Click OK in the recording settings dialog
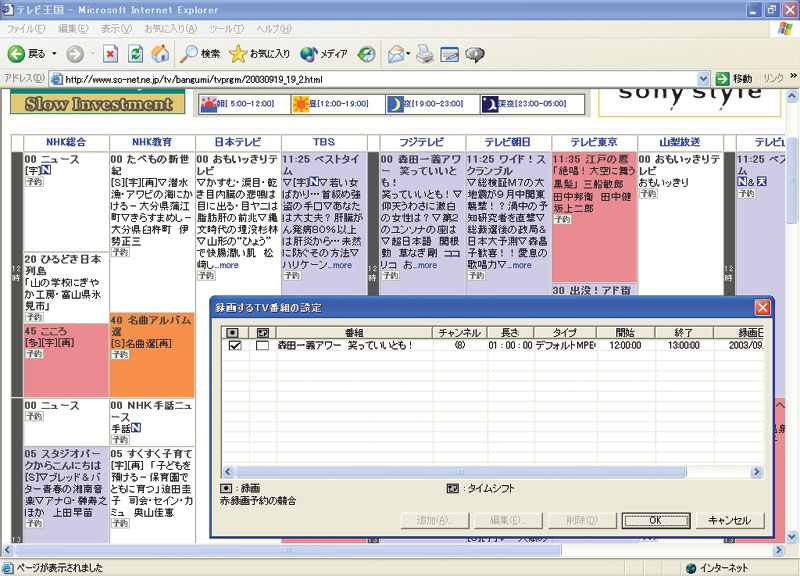800x576 pixels. [x=656, y=520]
